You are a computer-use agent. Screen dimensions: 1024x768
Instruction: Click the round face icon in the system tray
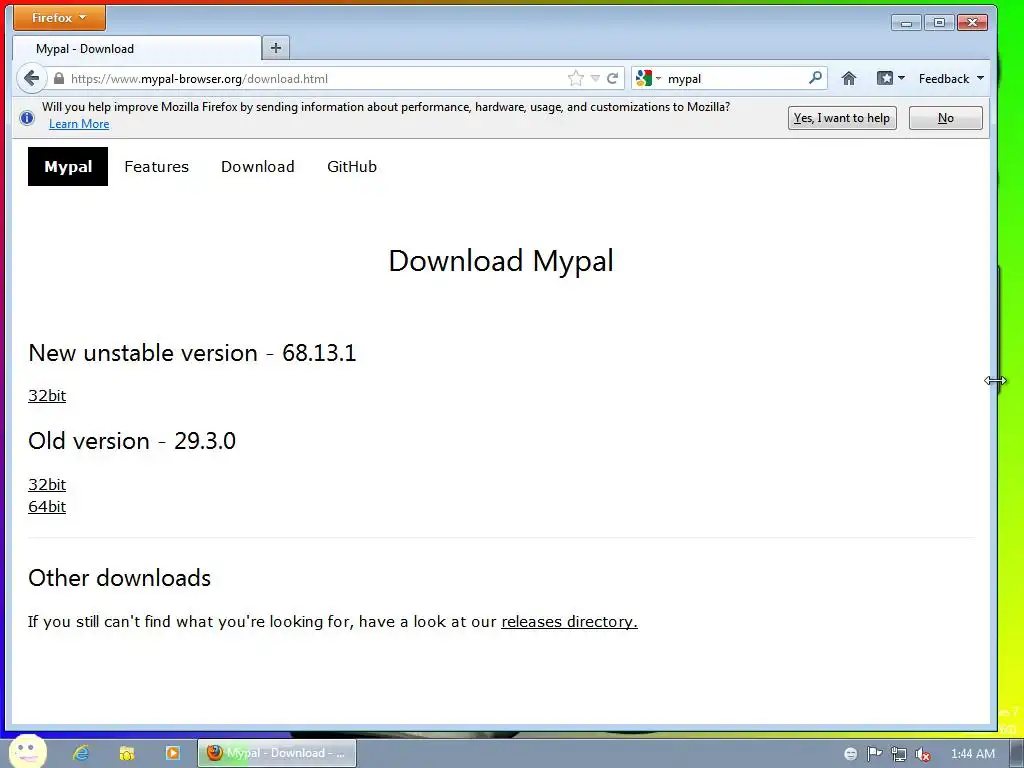click(850, 754)
